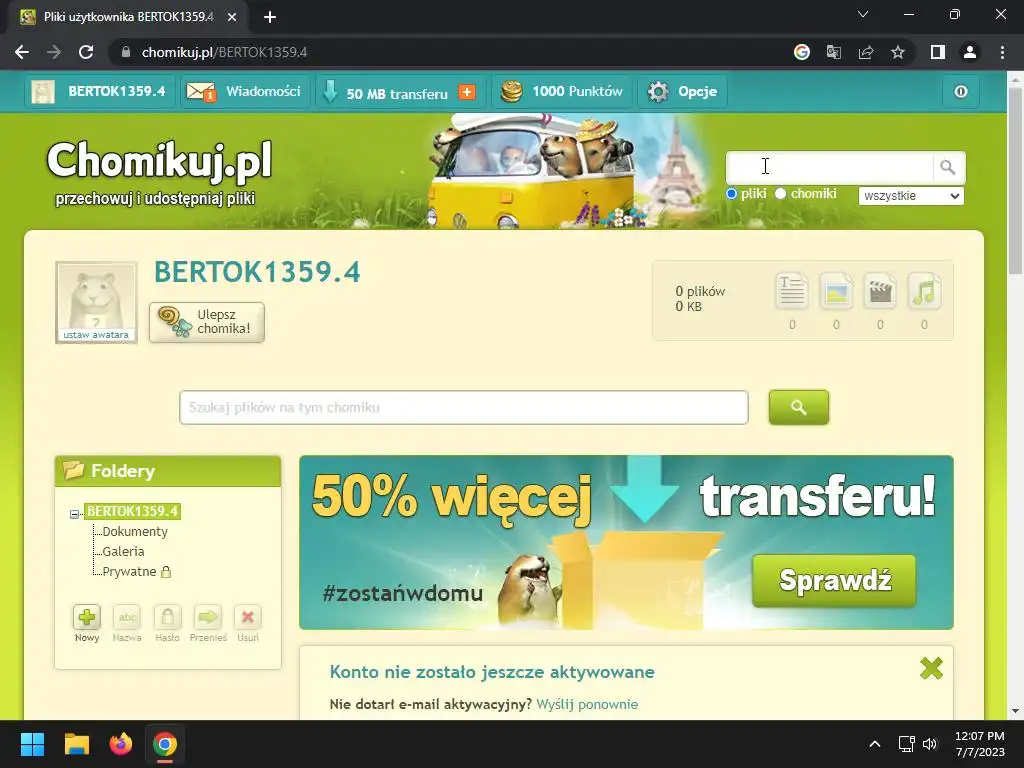The image size is (1024, 768).
Task: Click the Chomikuj.pl logo
Action: (x=159, y=161)
